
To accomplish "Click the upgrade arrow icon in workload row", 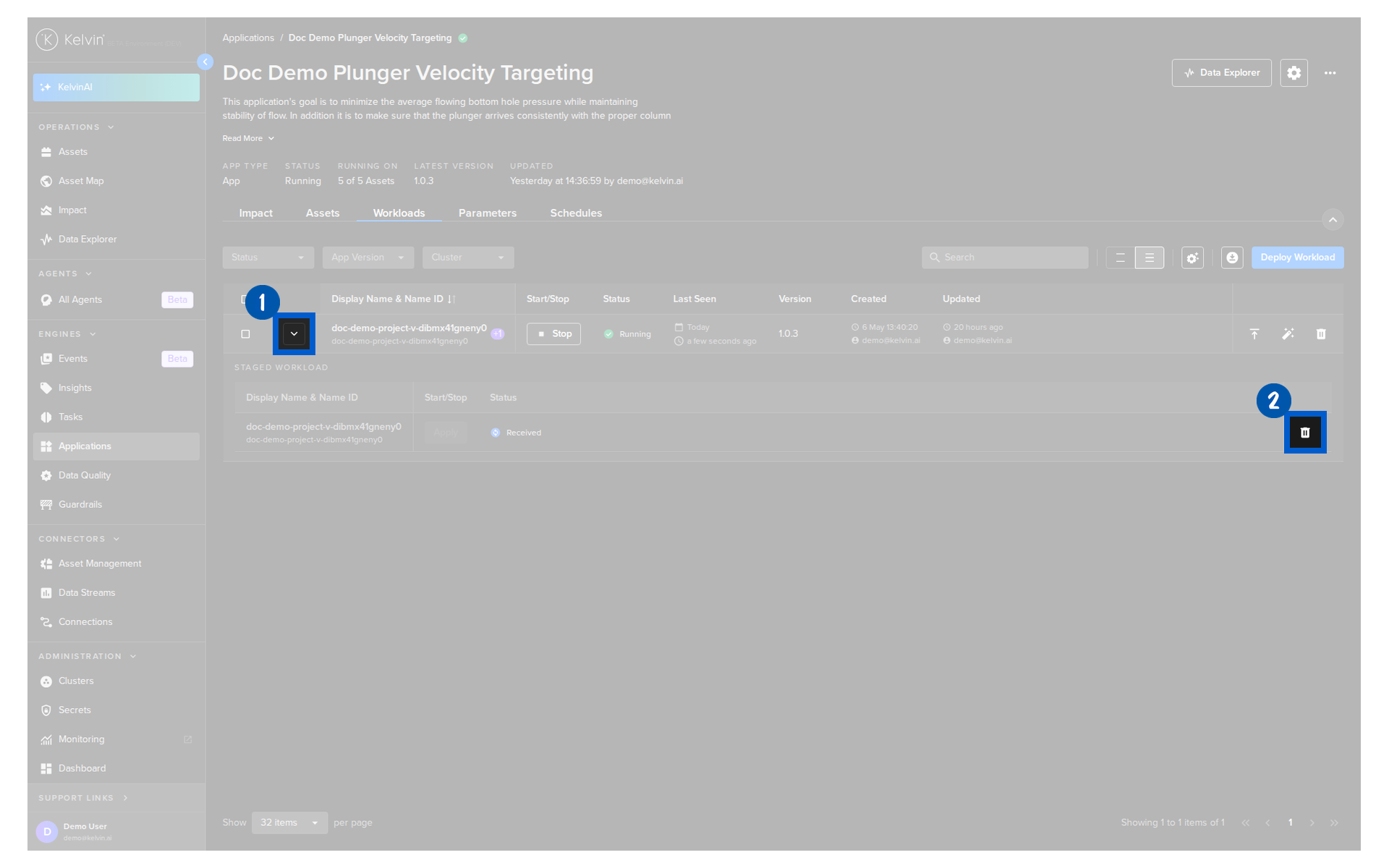I will click(x=1254, y=334).
